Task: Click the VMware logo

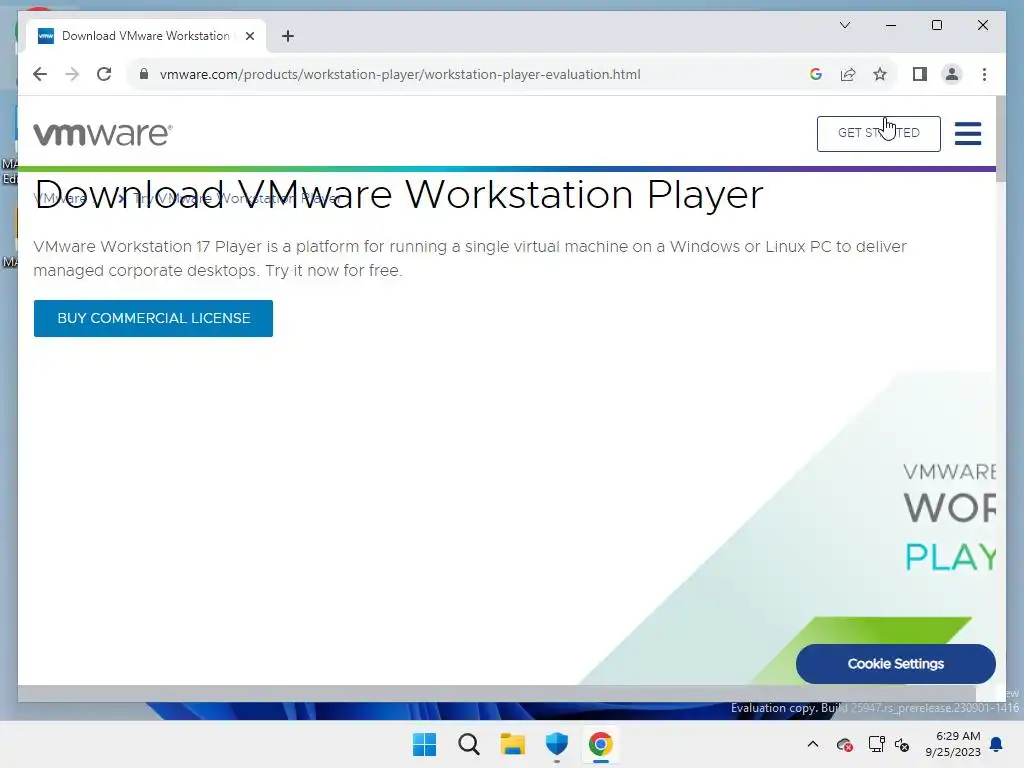Action: click(x=103, y=134)
